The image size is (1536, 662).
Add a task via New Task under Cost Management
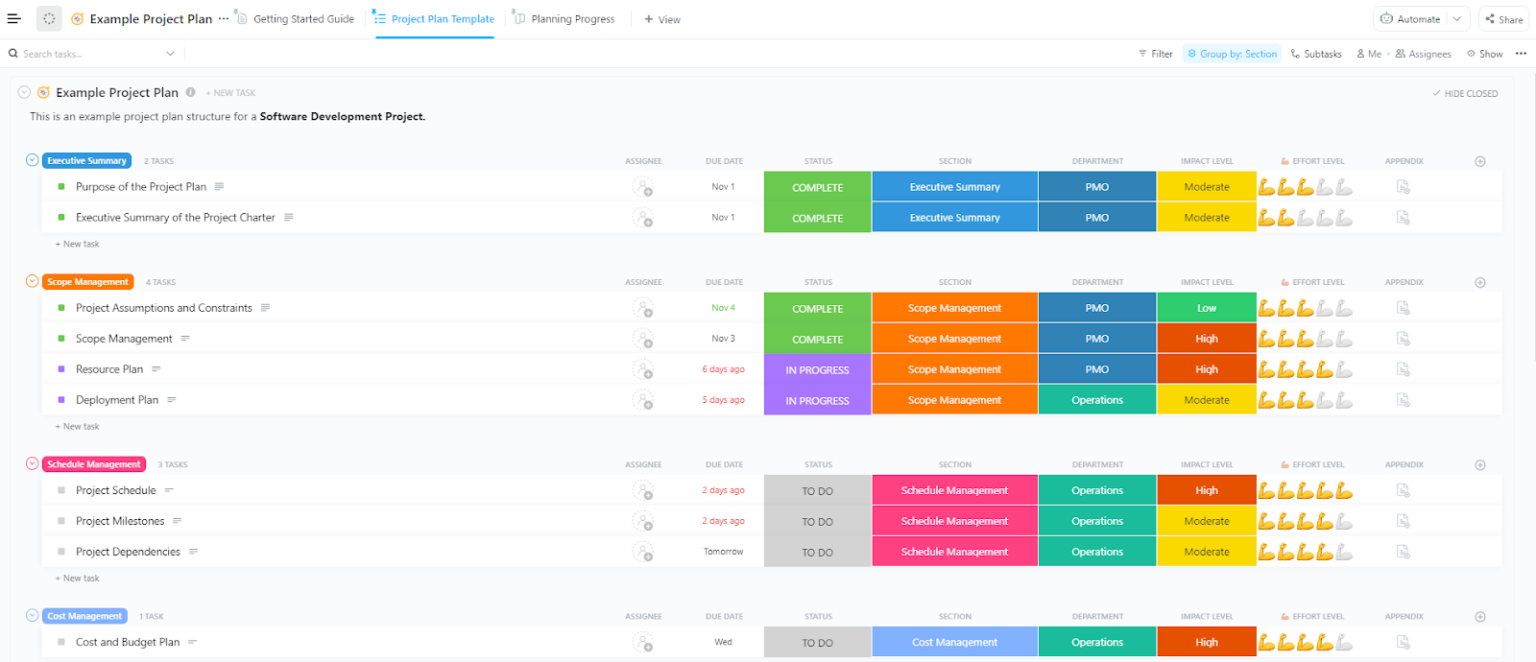77,659
